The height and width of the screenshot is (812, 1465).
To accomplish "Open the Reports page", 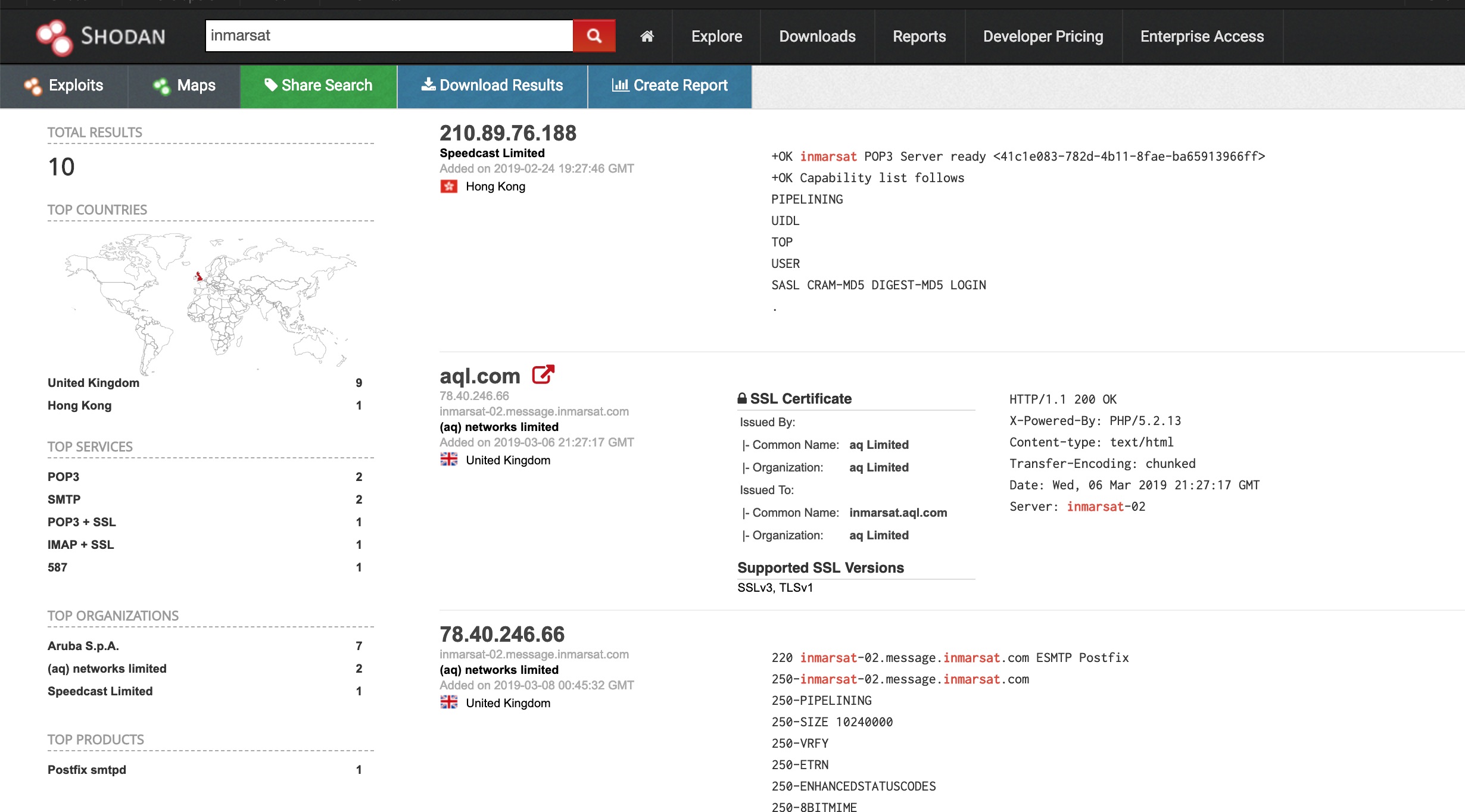I will [919, 36].
